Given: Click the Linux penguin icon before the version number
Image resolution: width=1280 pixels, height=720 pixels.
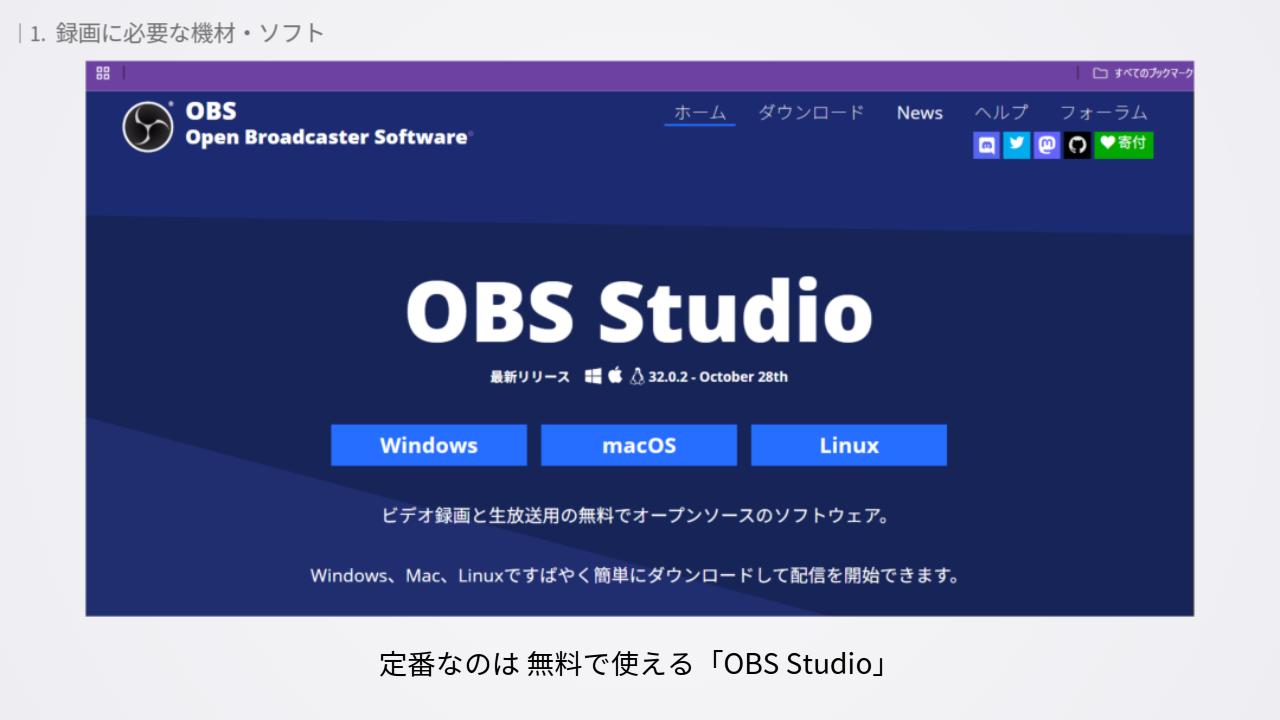Looking at the screenshot, I should [x=637, y=376].
